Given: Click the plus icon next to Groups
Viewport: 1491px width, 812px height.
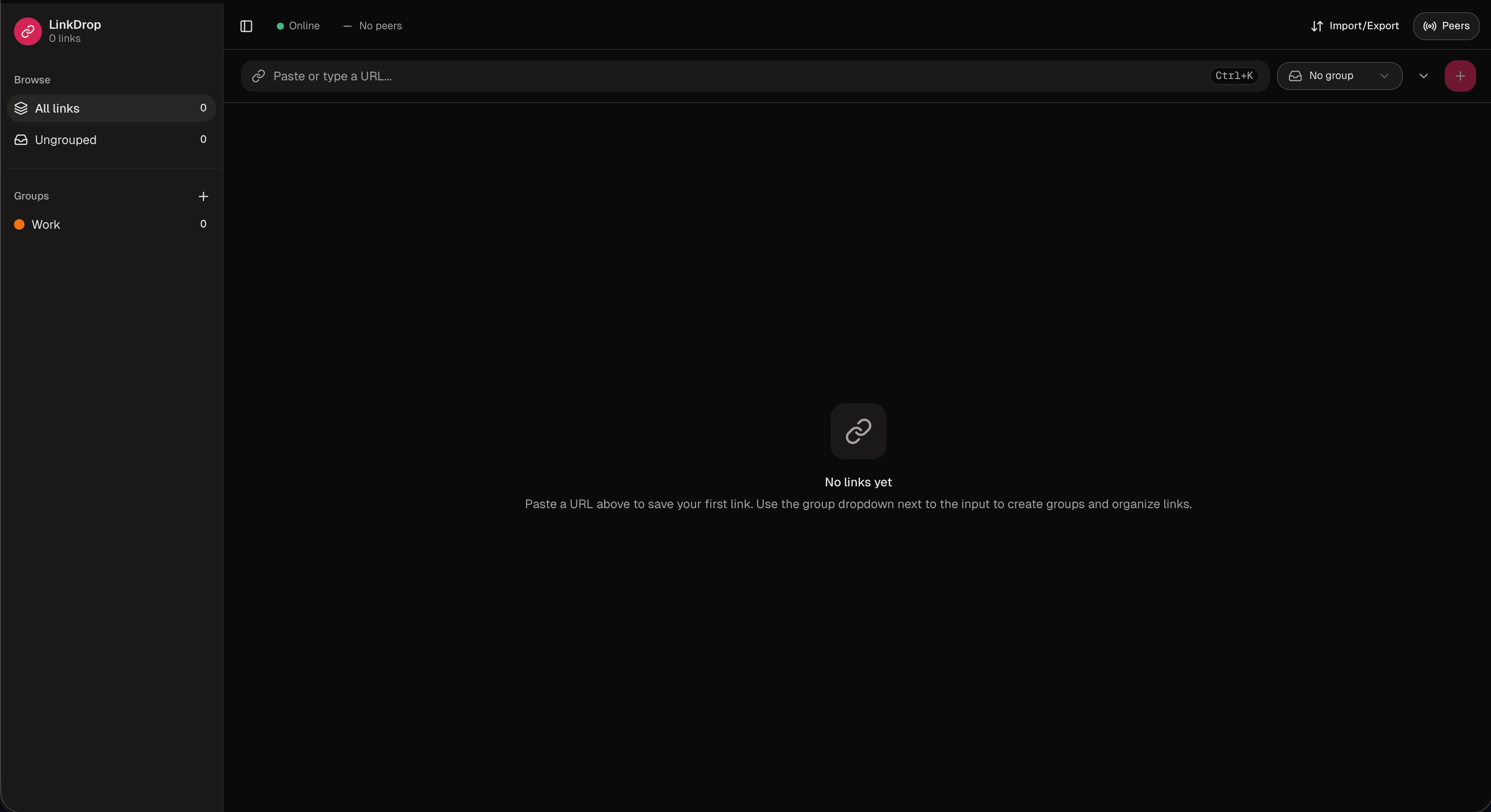Looking at the screenshot, I should click(203, 196).
